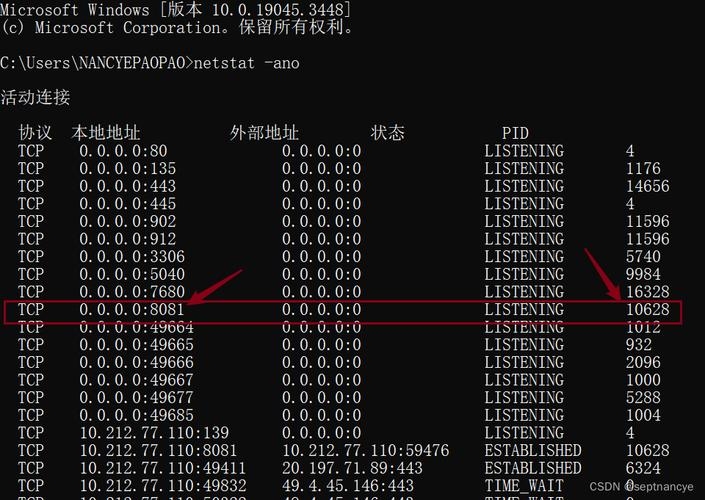Viewport: 705px width, 500px height.
Task: Click the PID column header
Action: (515, 133)
